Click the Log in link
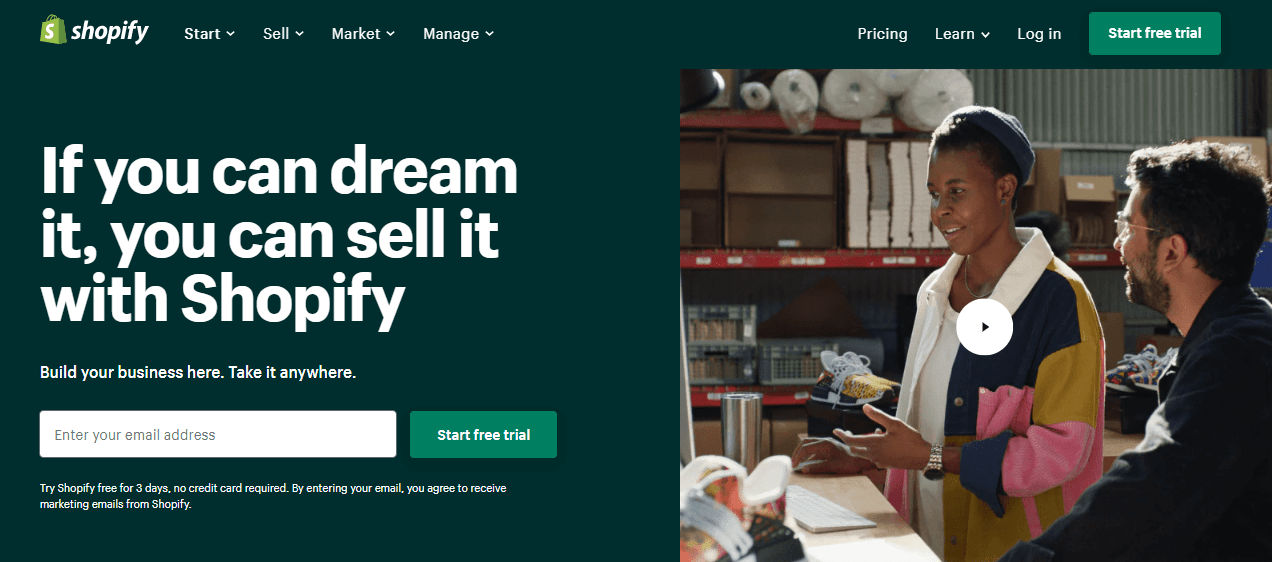Image resolution: width=1272 pixels, height=562 pixels. (1039, 34)
